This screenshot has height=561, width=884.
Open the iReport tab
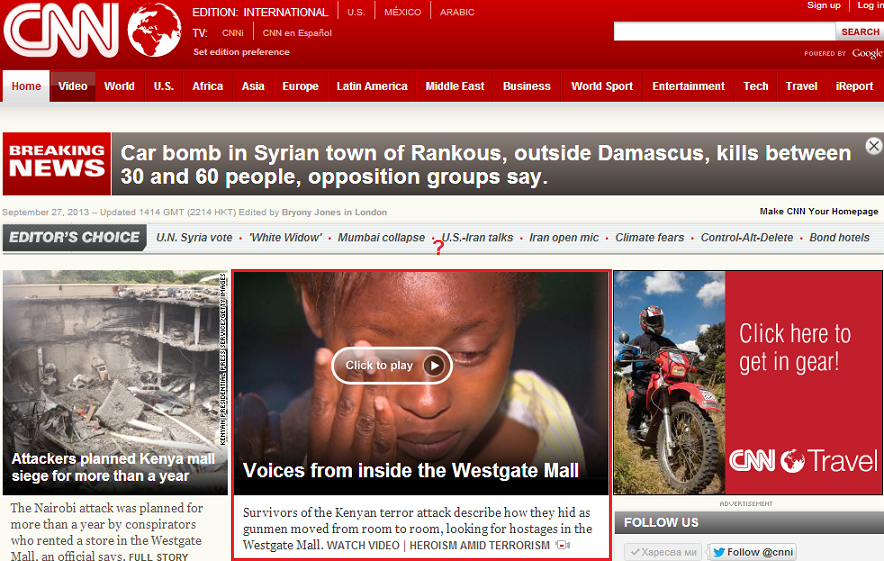(854, 86)
